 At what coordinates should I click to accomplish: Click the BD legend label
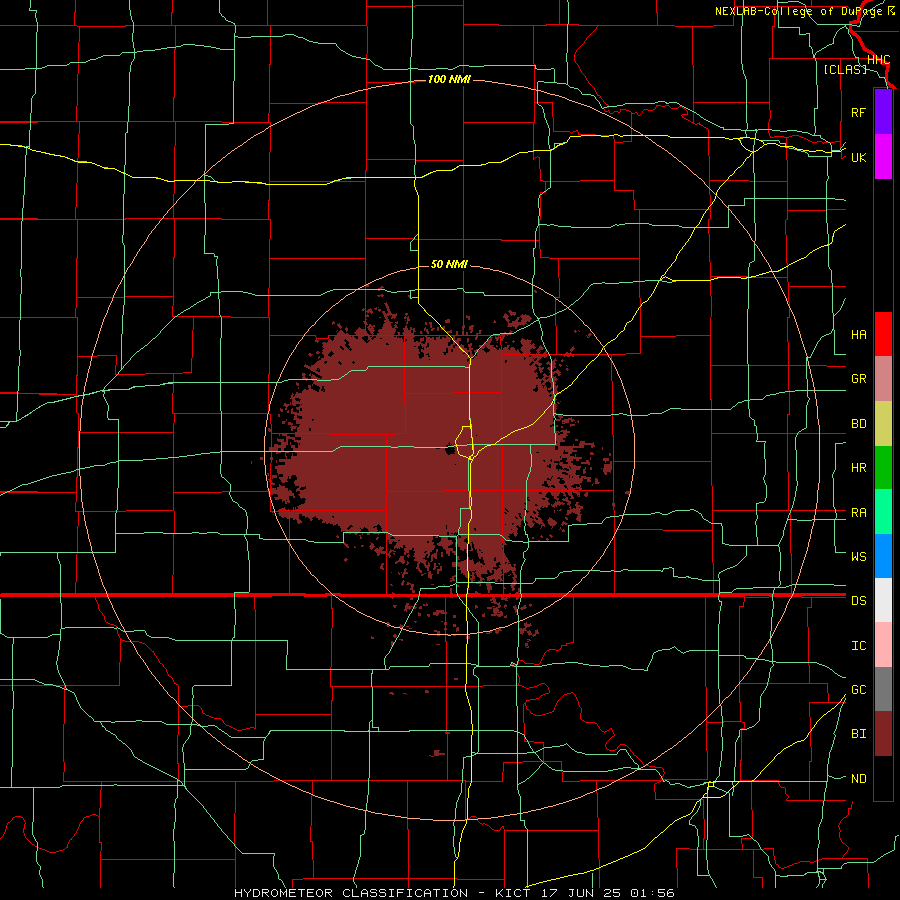coord(858,424)
